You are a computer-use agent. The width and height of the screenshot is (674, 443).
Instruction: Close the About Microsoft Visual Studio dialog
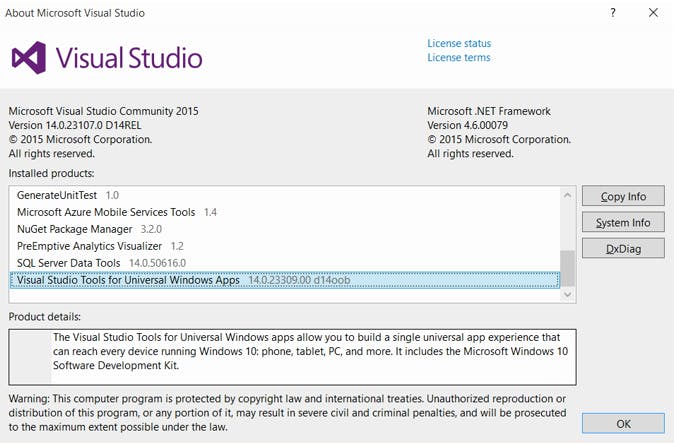[x=653, y=13]
